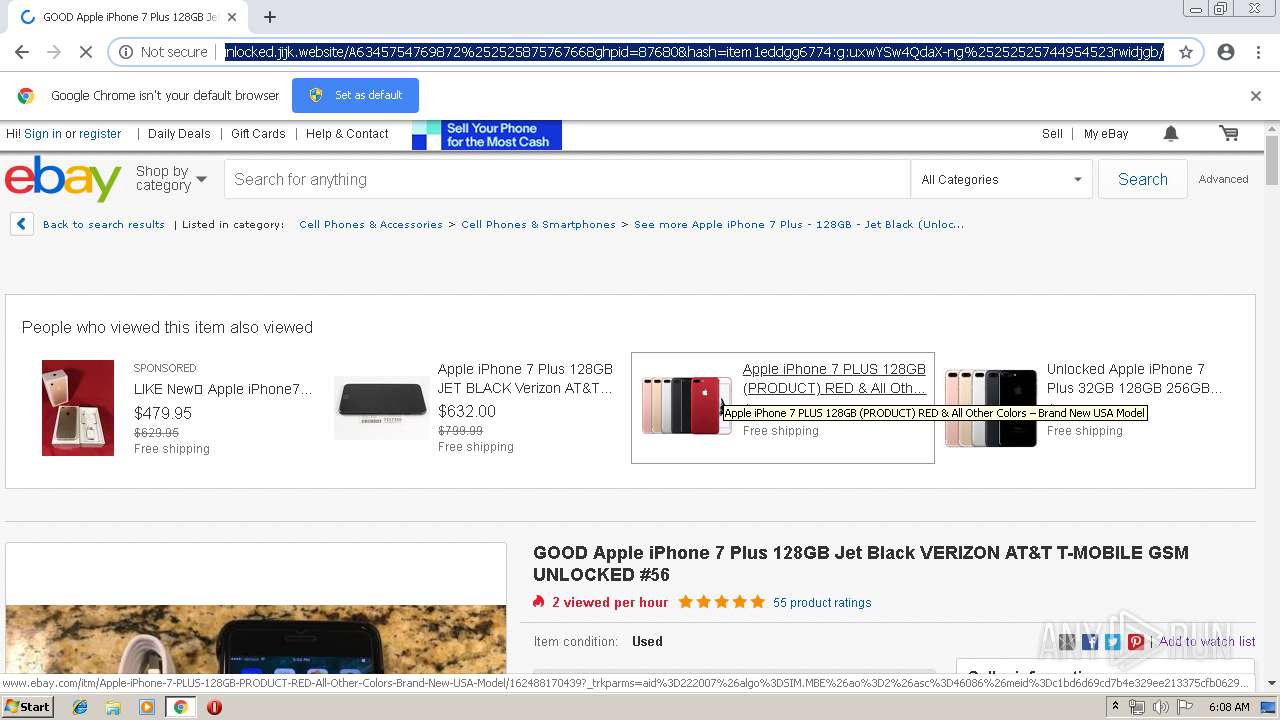Click the five-star rating stars

pos(721,602)
